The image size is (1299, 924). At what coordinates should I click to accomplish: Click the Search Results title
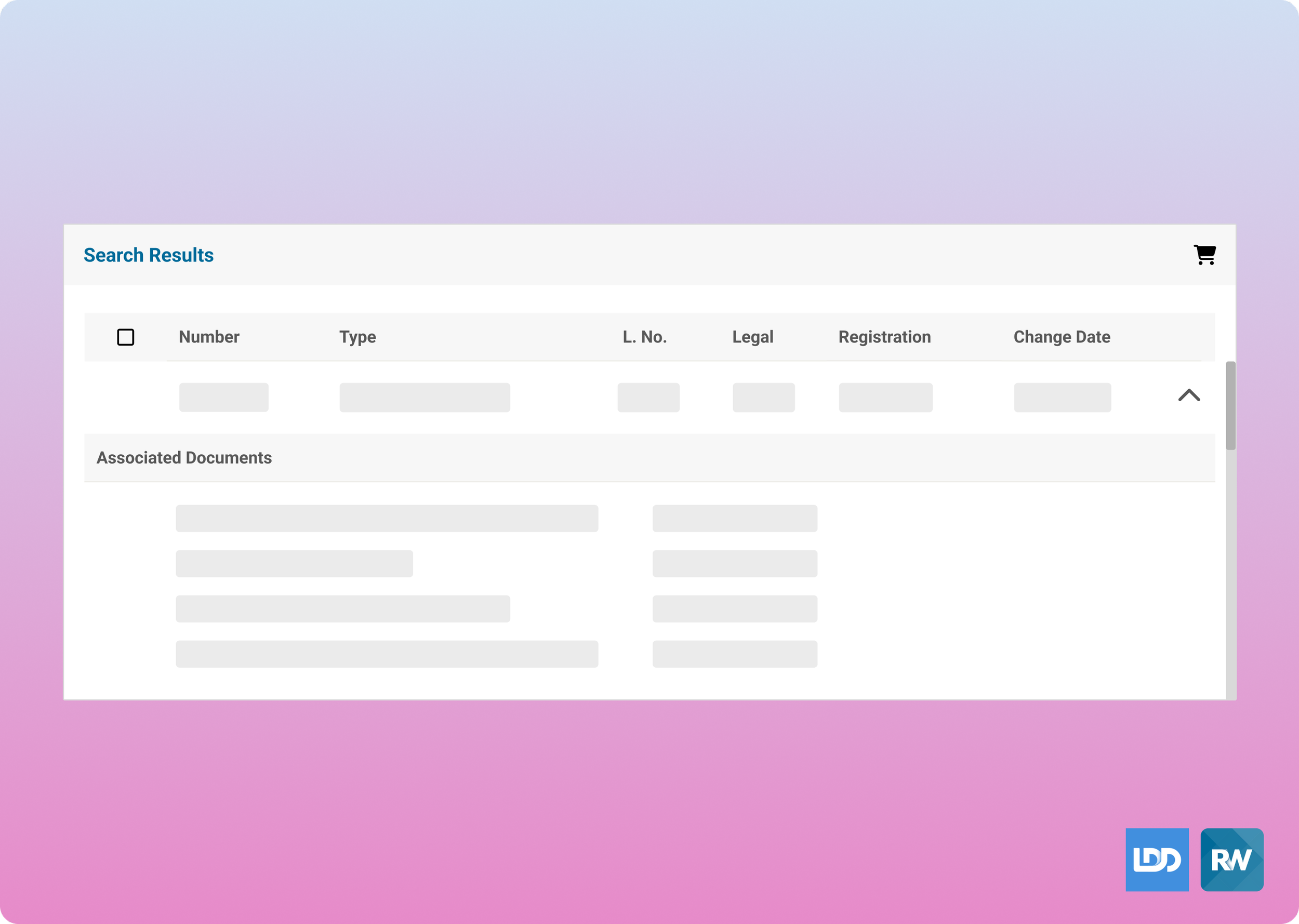coord(149,255)
